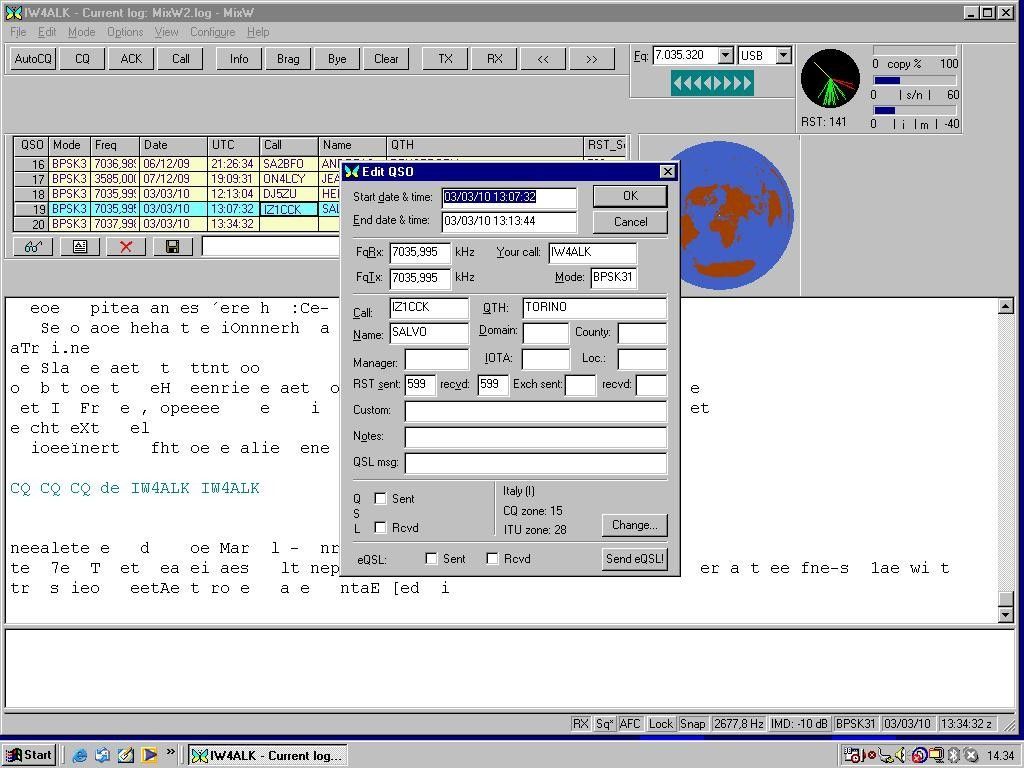The height and width of the screenshot is (768, 1024).
Task: Click the speaker volume tray icon
Action: 899,756
